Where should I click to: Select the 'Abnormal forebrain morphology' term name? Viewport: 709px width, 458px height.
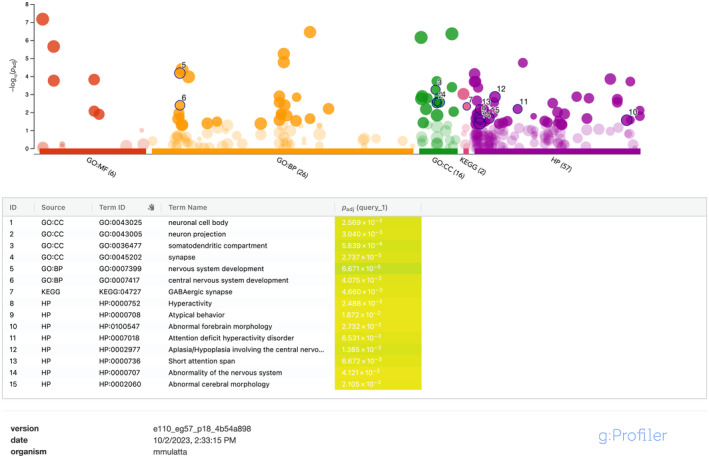[220, 326]
